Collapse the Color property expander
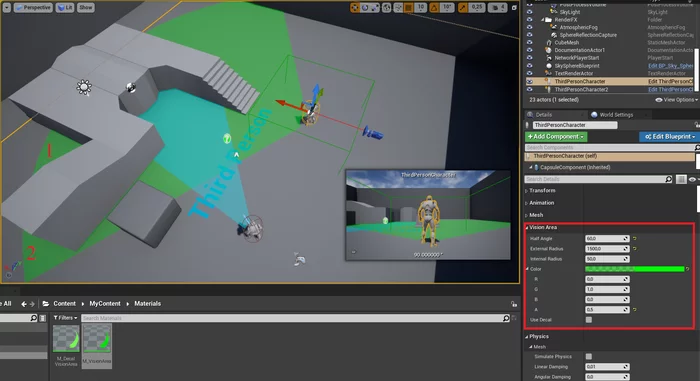The height and width of the screenshot is (381, 700). [527, 269]
